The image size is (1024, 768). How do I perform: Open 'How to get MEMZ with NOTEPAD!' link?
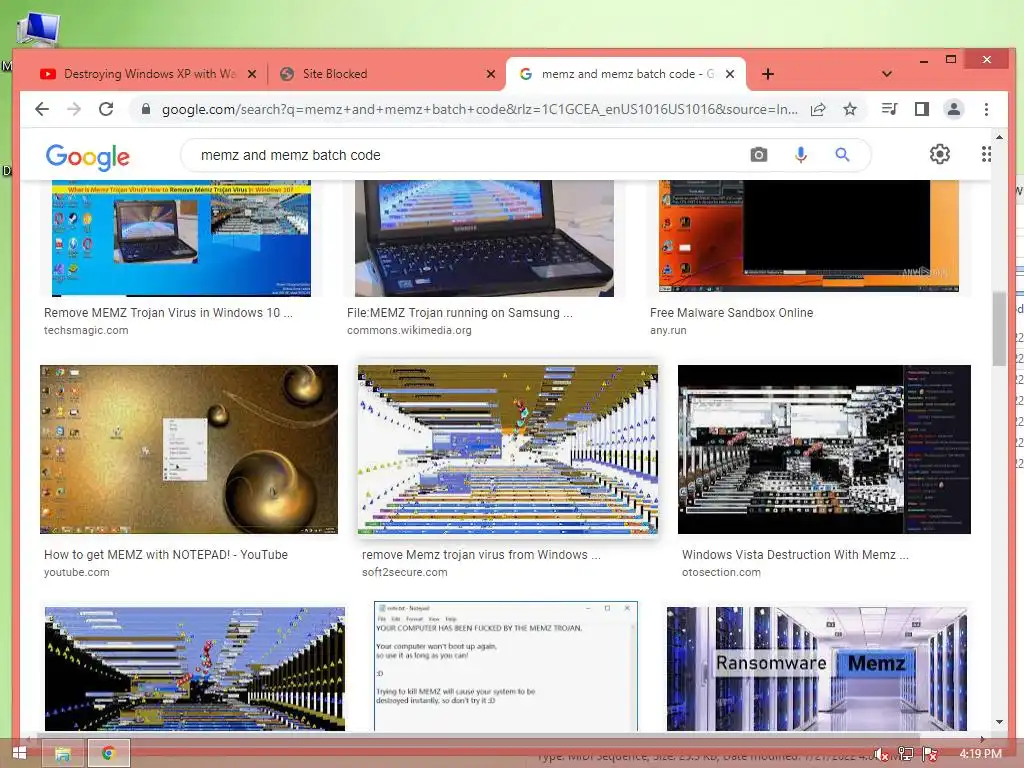coord(165,554)
